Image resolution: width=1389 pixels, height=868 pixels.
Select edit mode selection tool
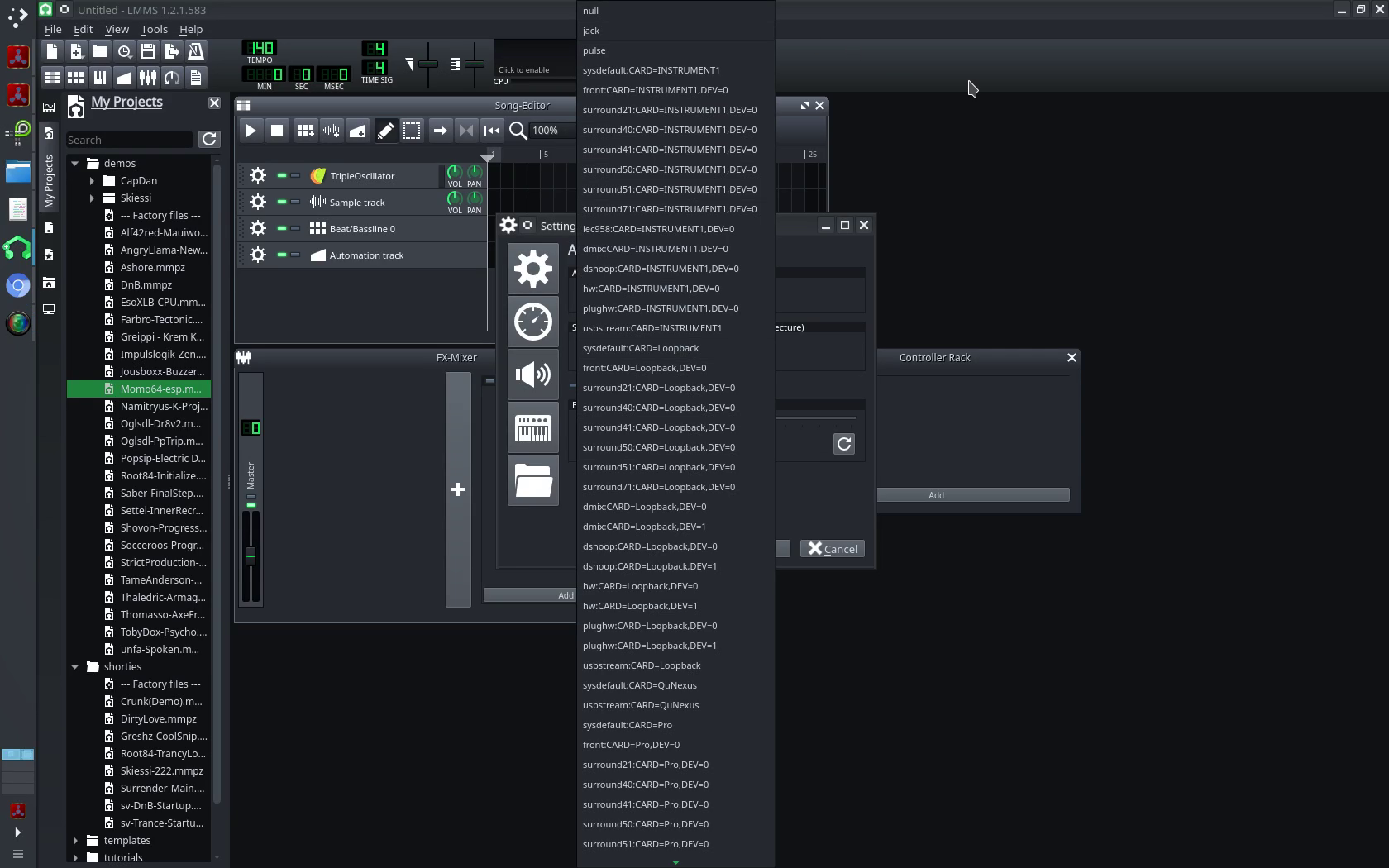coord(412,131)
